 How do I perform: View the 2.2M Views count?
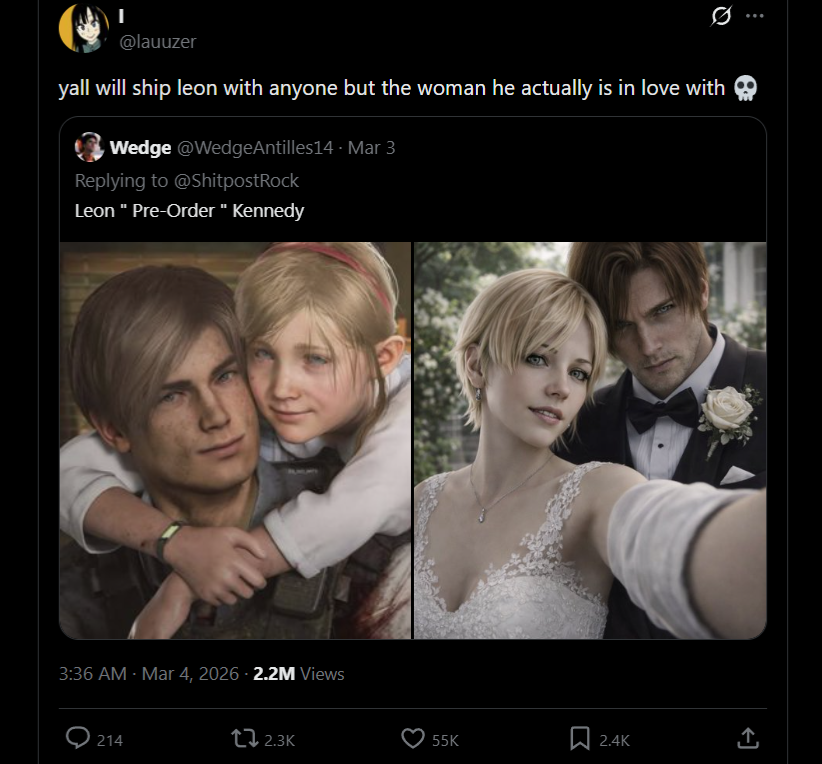tap(298, 674)
